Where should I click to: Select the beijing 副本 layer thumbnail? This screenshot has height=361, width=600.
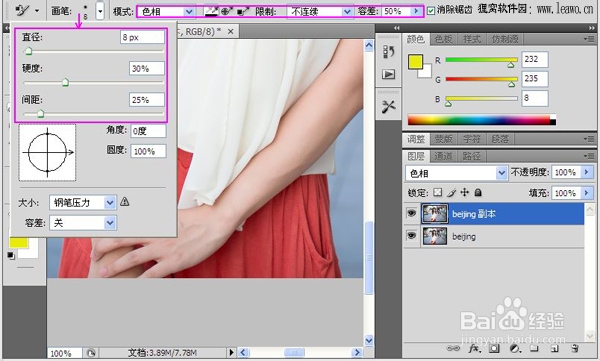(435, 214)
